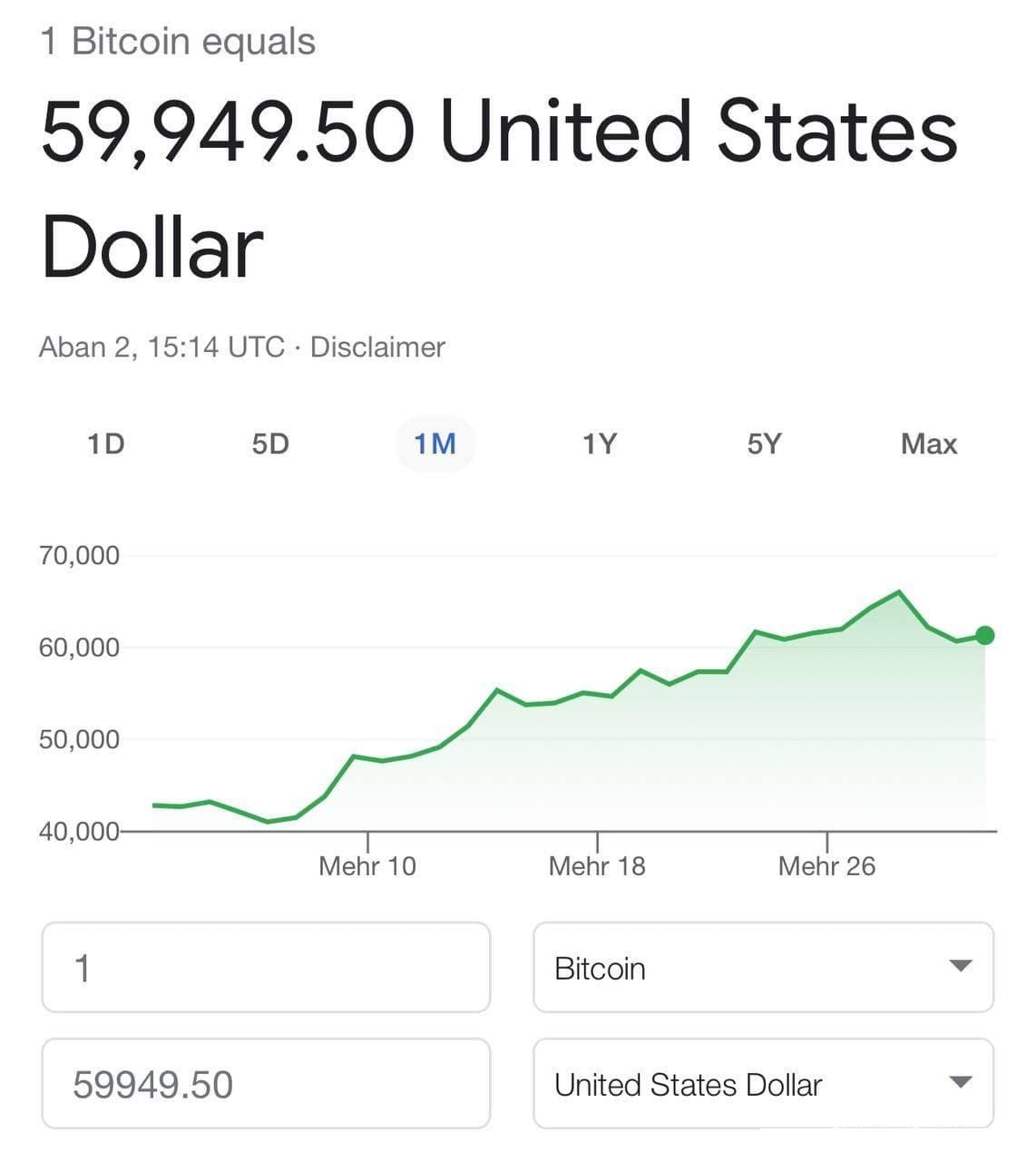This screenshot has width=1036, height=1161.
Task: Click the 70,000 axis label
Action: (79, 555)
